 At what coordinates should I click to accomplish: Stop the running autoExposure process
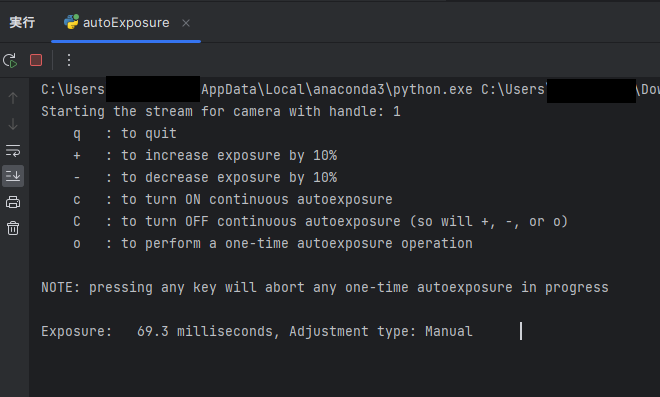36,60
